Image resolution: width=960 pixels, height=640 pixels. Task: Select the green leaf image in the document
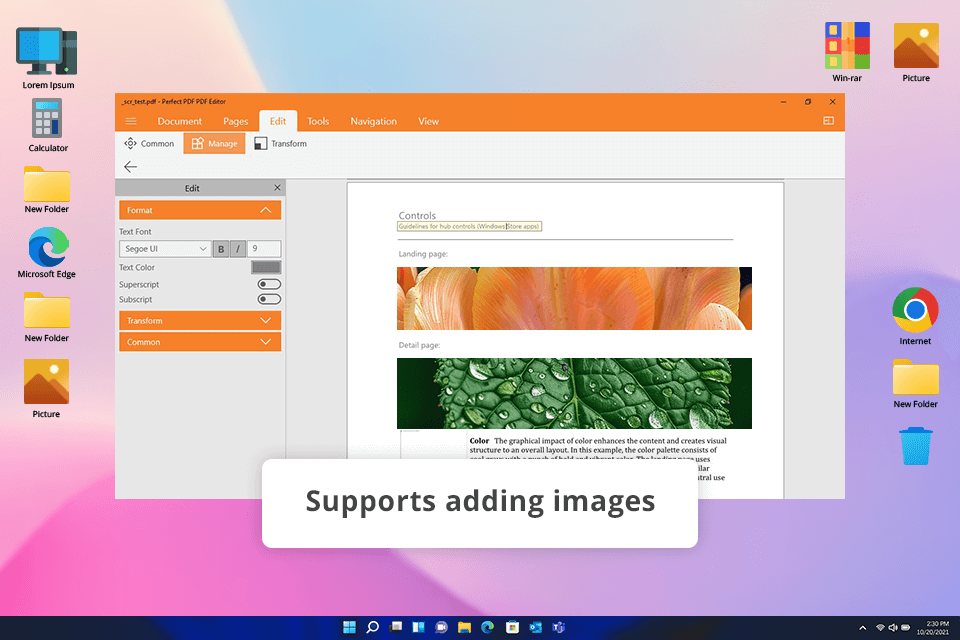point(574,393)
